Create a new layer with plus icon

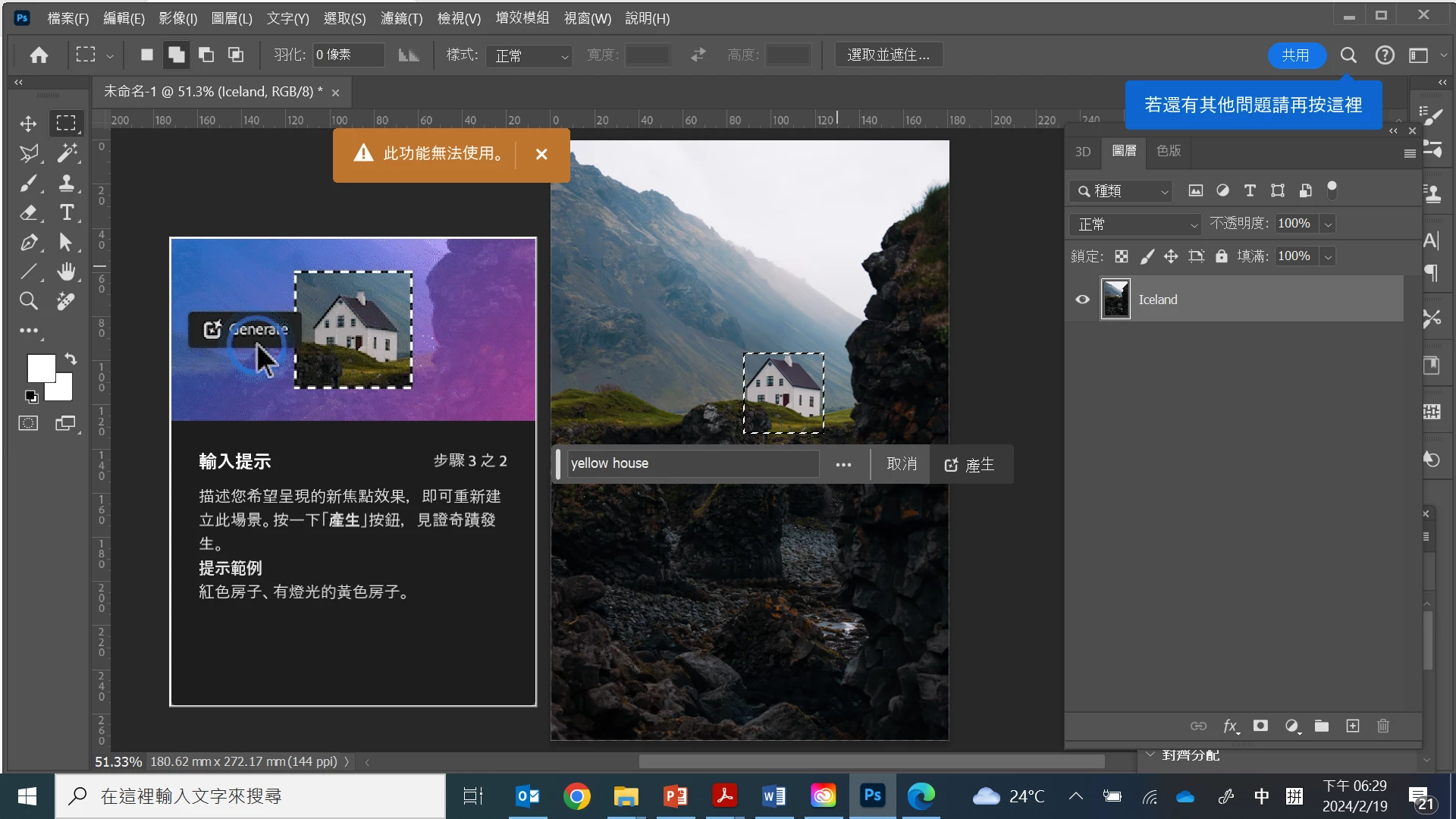(1353, 726)
